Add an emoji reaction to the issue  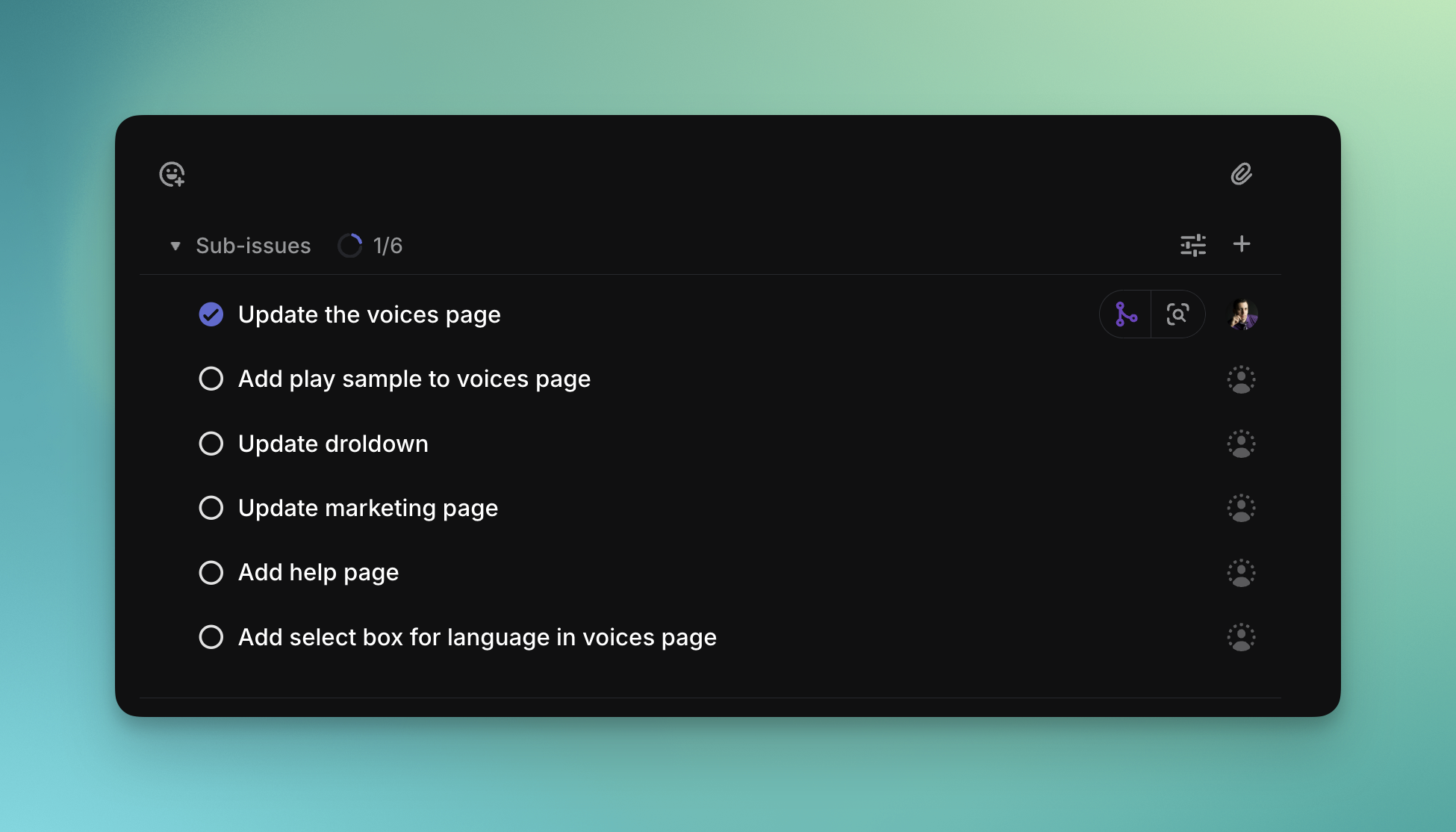pyautogui.click(x=171, y=174)
